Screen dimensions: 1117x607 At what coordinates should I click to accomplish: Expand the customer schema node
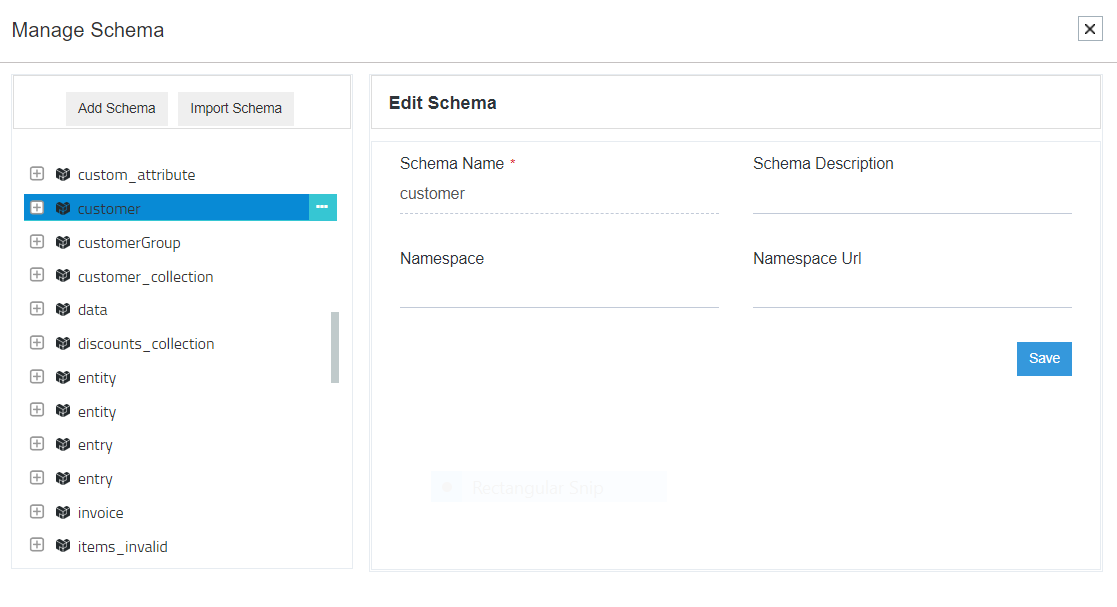[37, 208]
